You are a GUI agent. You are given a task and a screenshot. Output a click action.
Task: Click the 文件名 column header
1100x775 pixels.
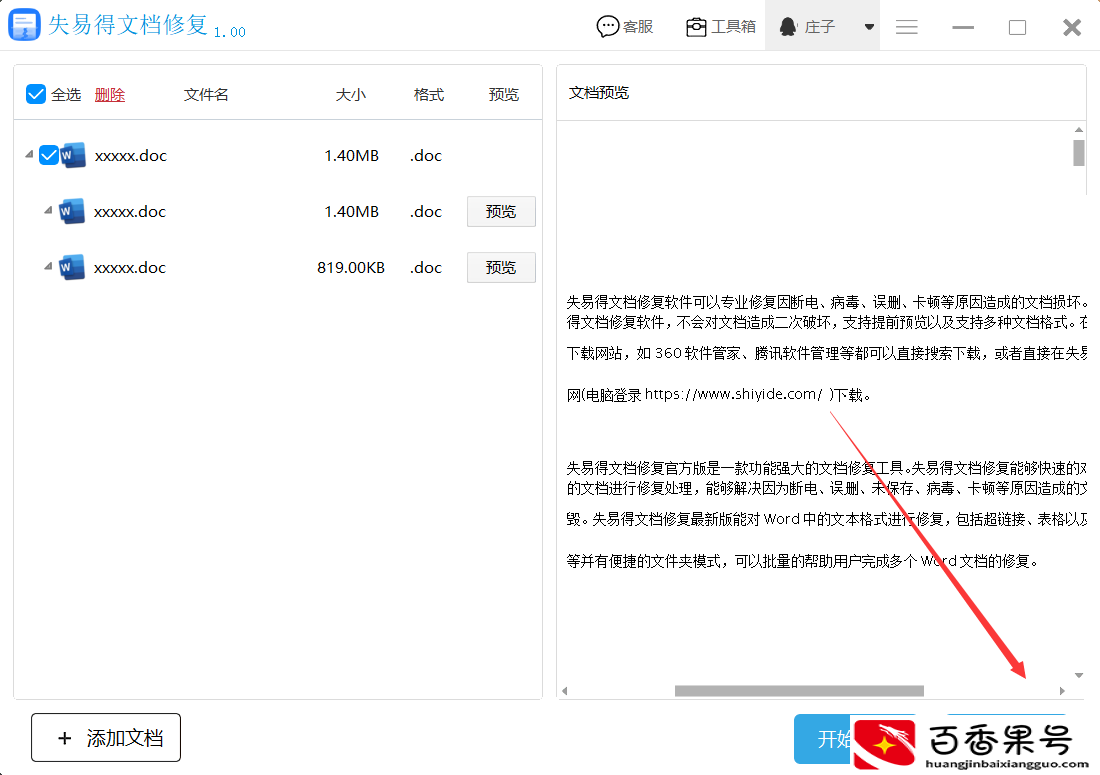point(206,95)
